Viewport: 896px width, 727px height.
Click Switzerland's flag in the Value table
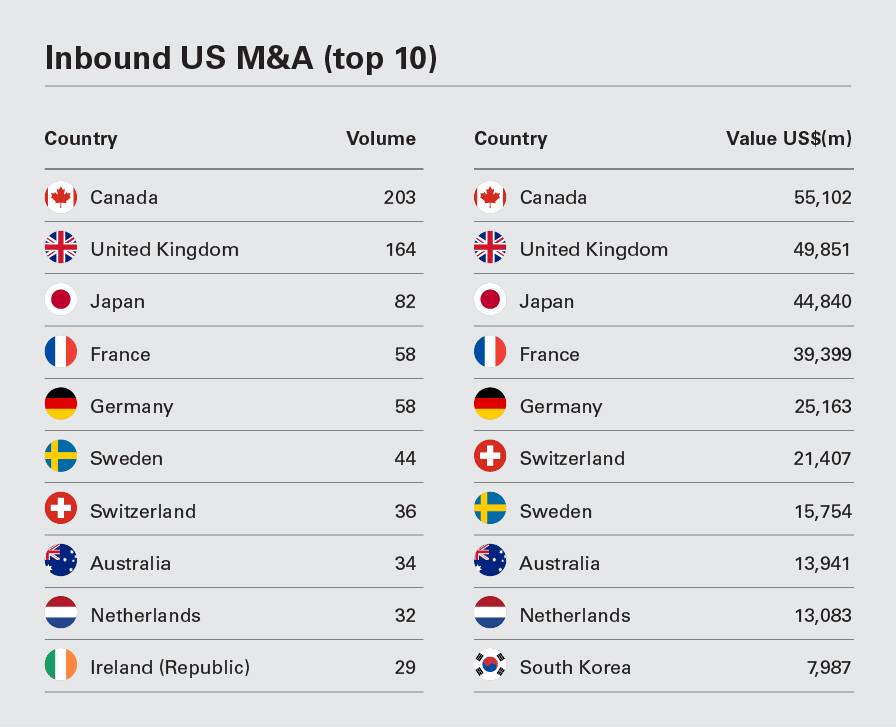tap(490, 458)
